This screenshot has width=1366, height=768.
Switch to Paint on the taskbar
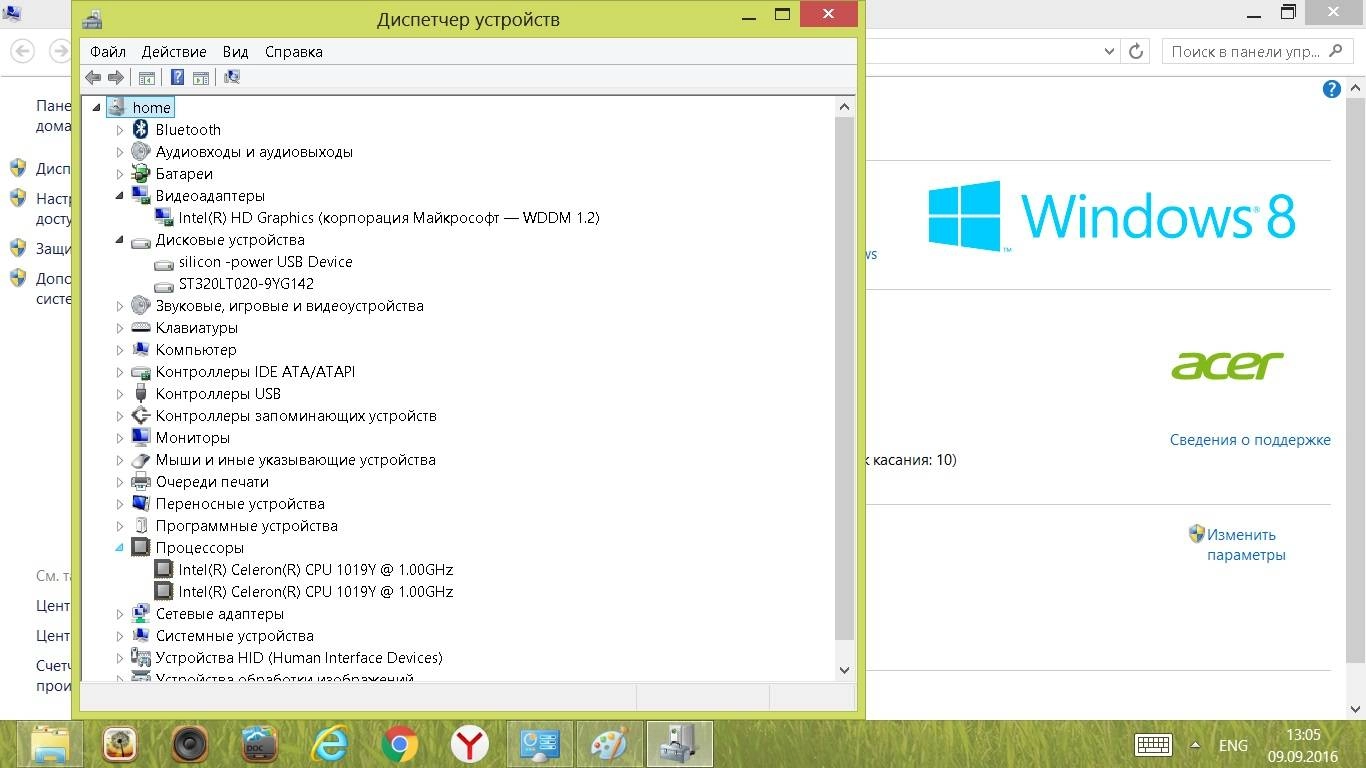tap(609, 744)
